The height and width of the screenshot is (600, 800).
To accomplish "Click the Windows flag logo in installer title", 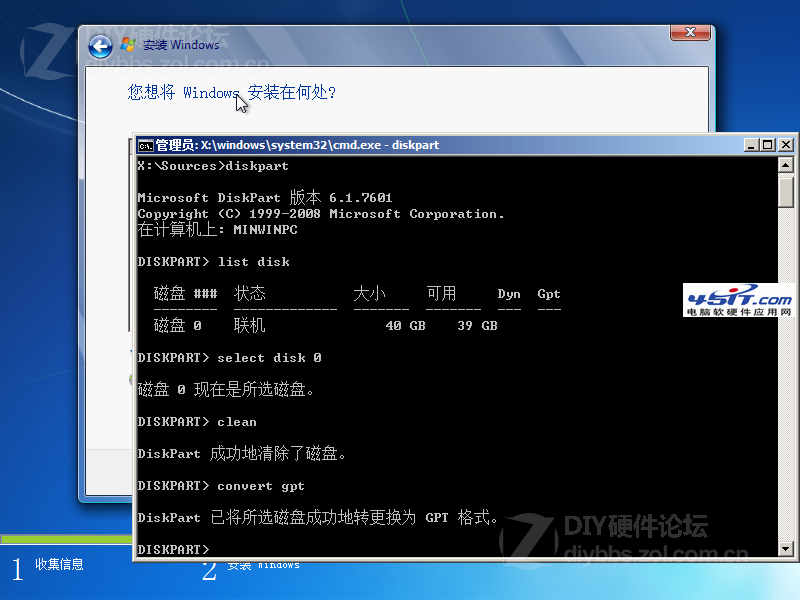I will pos(128,45).
